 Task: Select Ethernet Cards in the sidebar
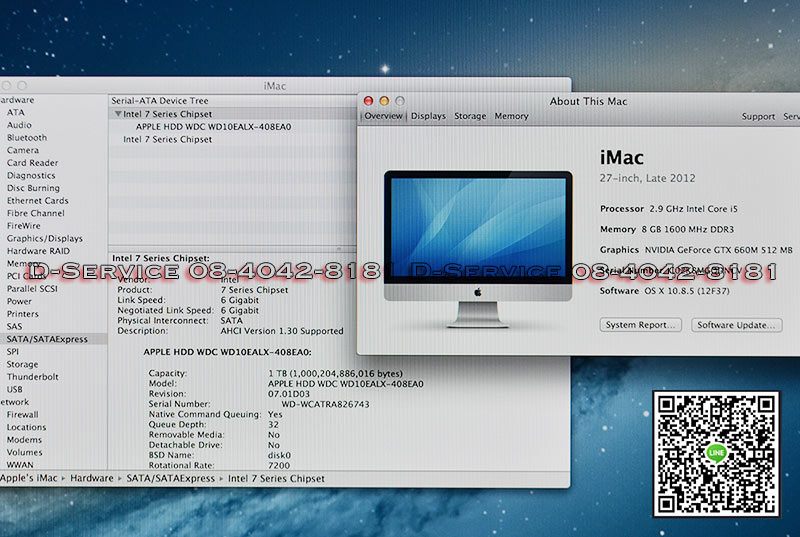[x=37, y=200]
